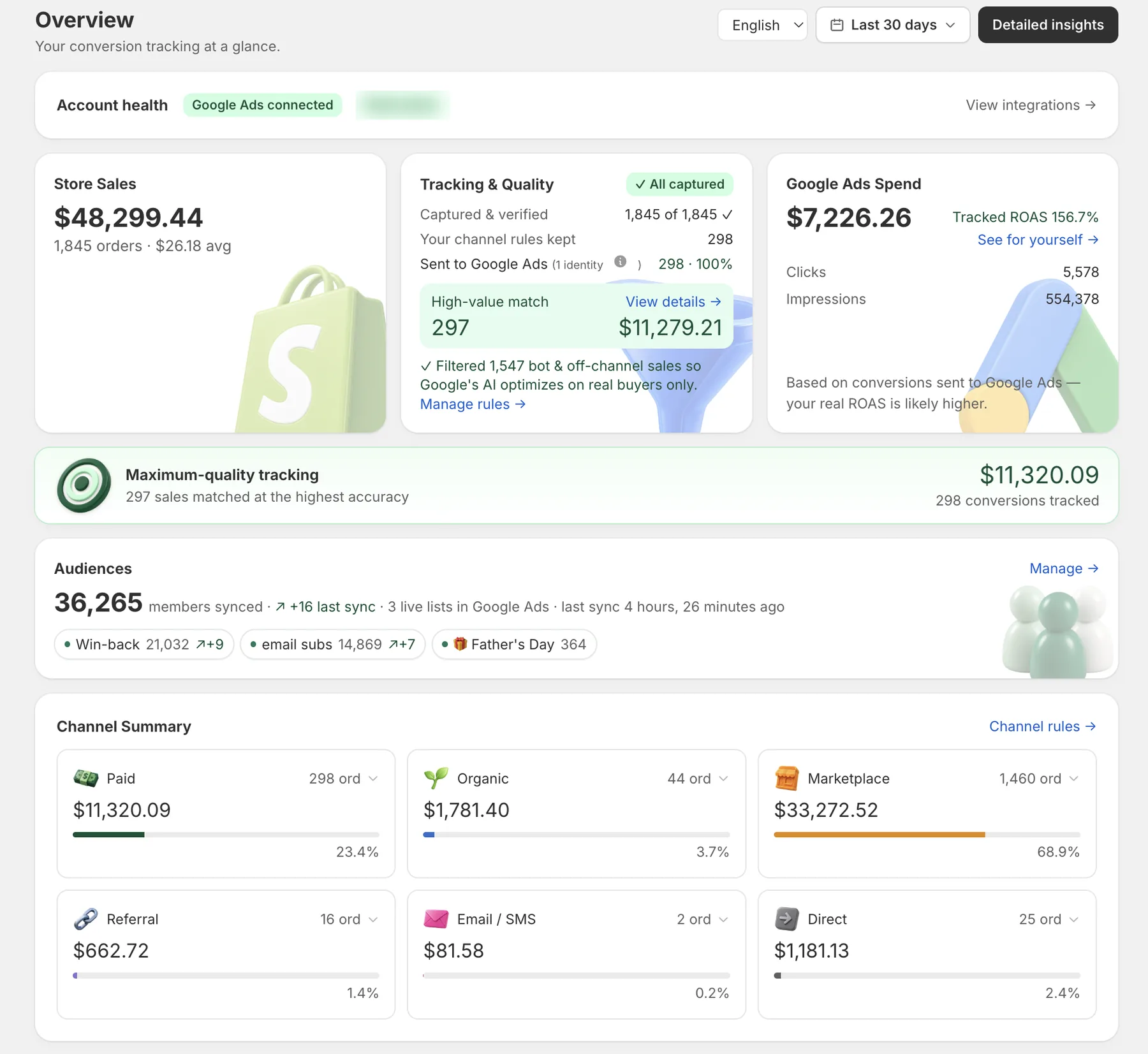Open the Last 30 days date range dropdown
This screenshot has width=1148, height=1054.
pyautogui.click(x=892, y=25)
